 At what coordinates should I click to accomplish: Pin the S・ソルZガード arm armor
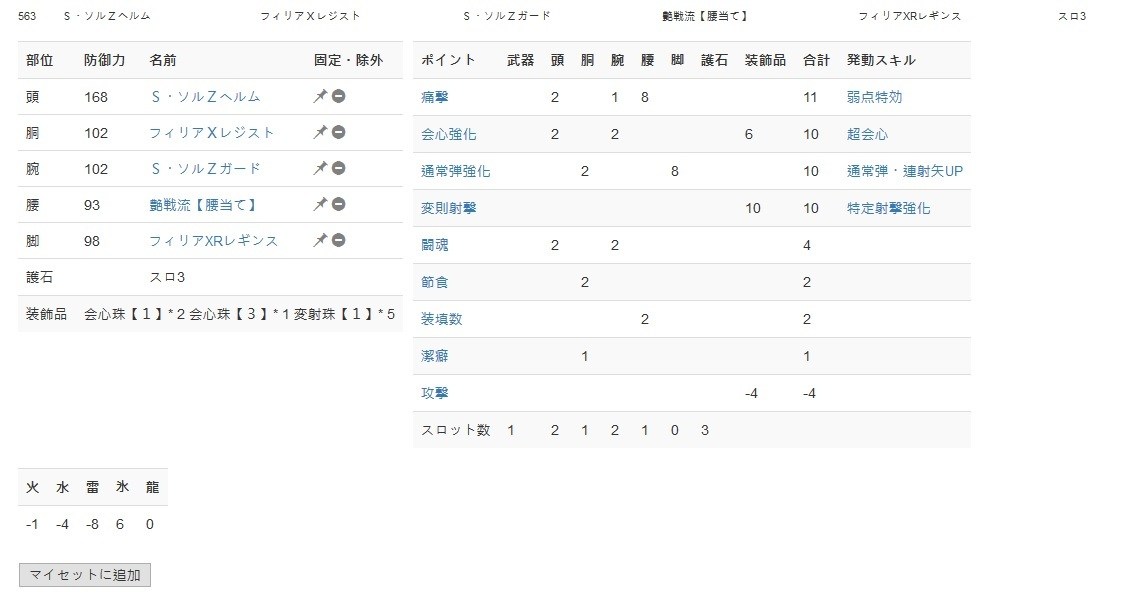pyautogui.click(x=320, y=168)
